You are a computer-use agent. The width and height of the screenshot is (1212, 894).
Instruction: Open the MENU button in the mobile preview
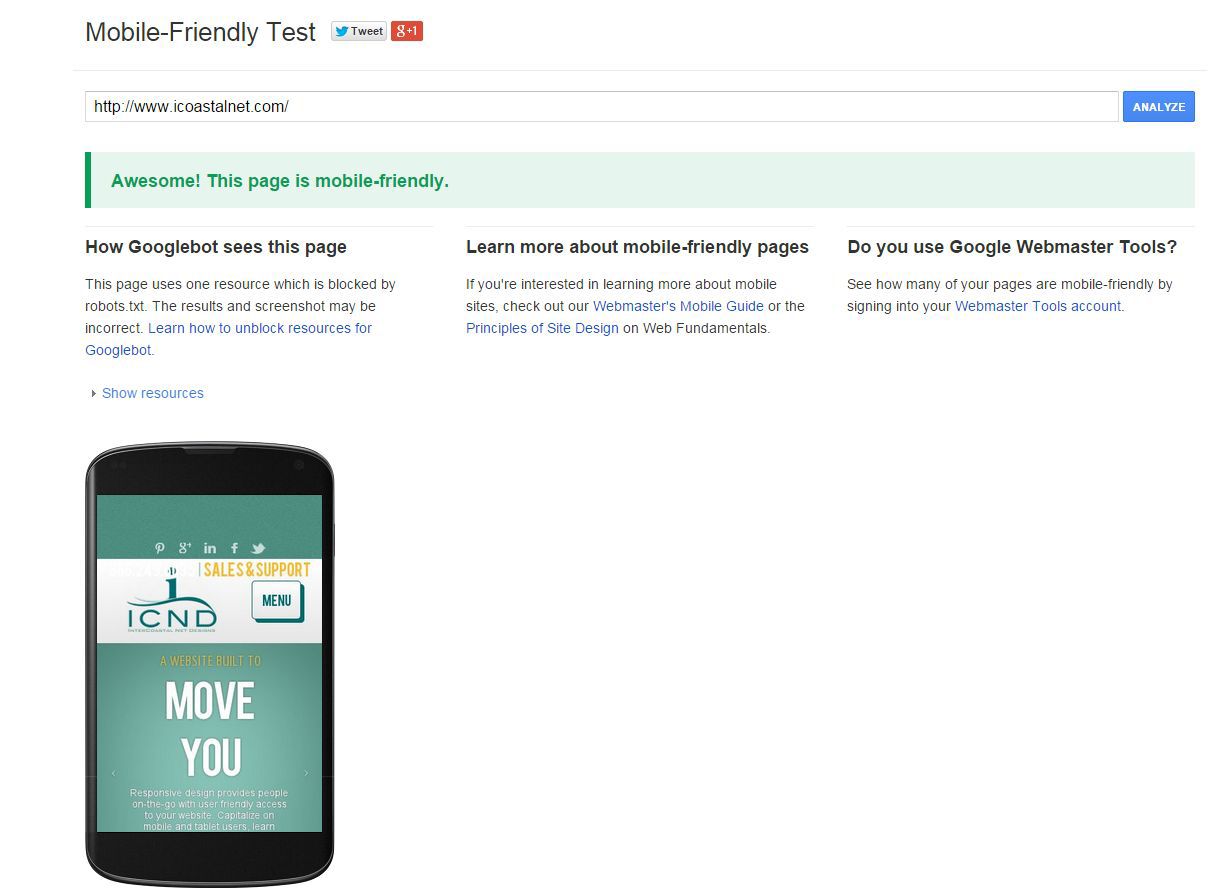pos(277,601)
